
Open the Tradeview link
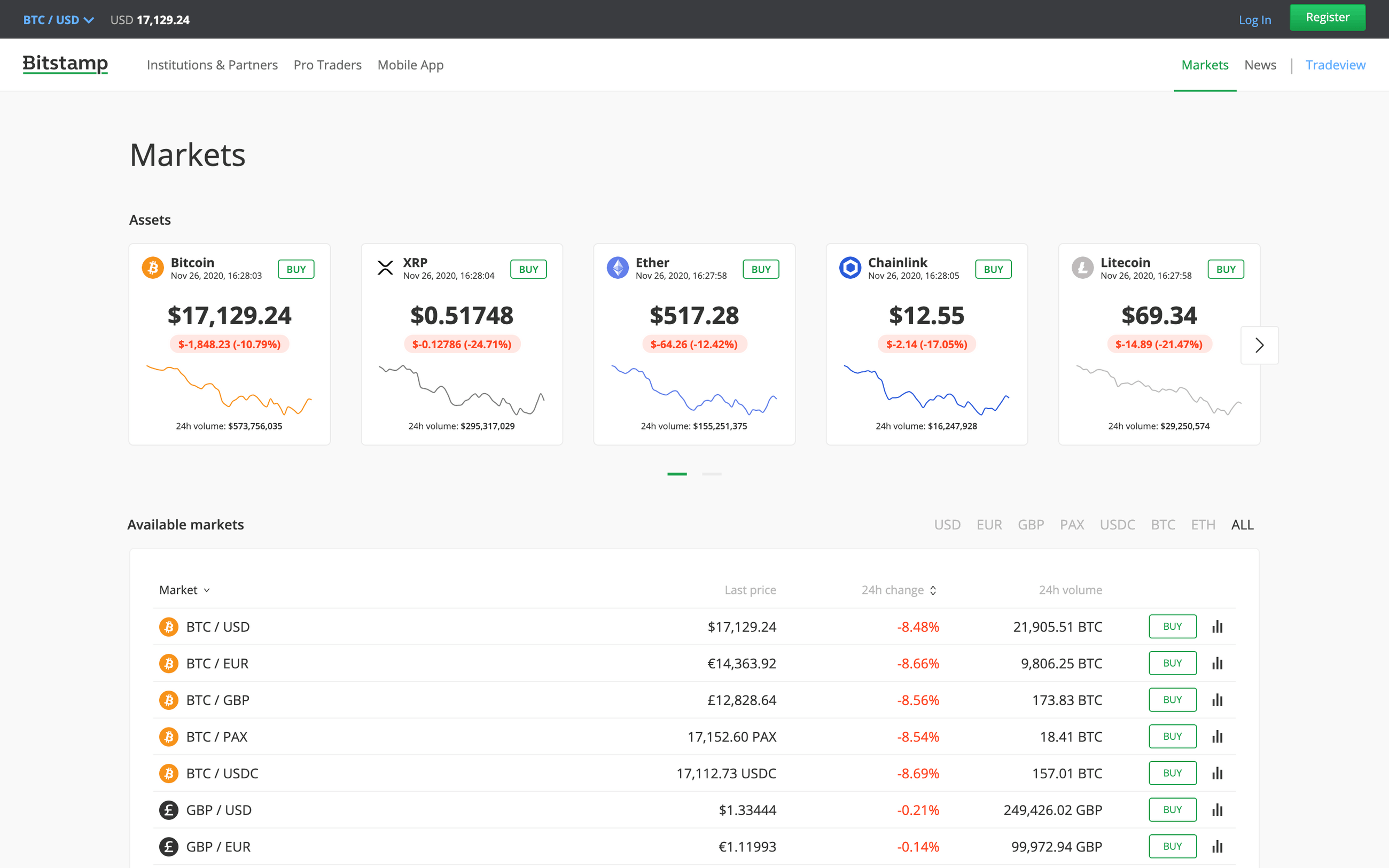1335,65
